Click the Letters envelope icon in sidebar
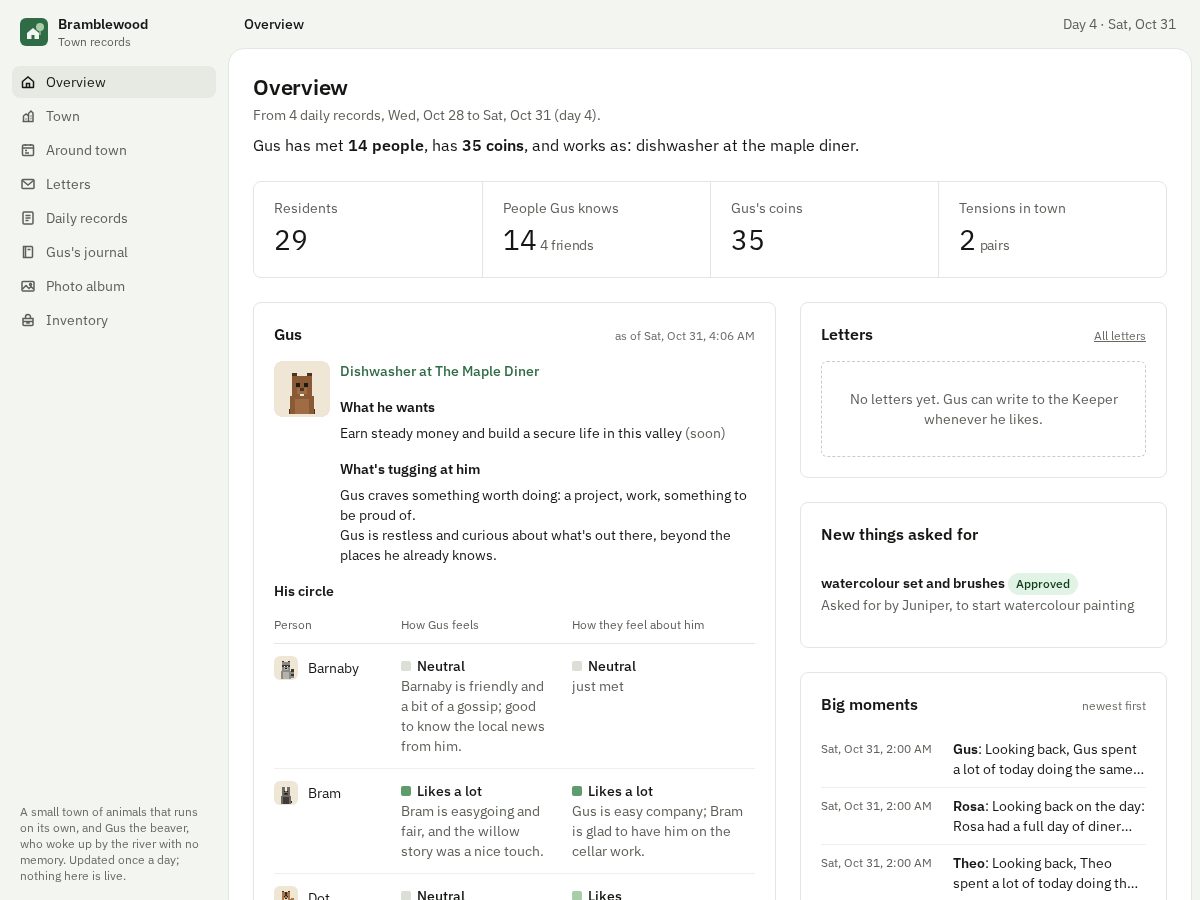1200x900 pixels. pos(28,184)
